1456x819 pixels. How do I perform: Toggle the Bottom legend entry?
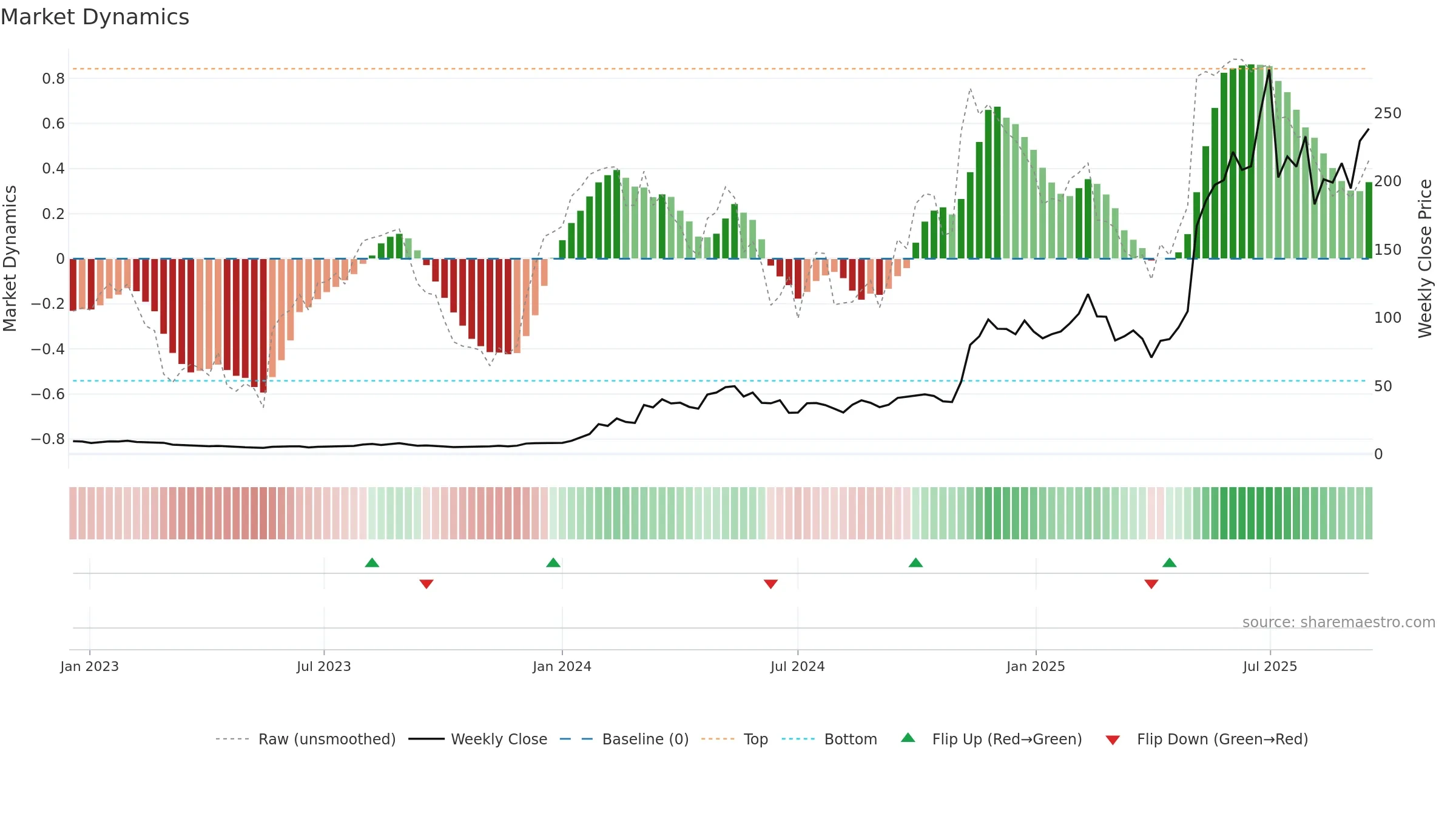pos(829,739)
